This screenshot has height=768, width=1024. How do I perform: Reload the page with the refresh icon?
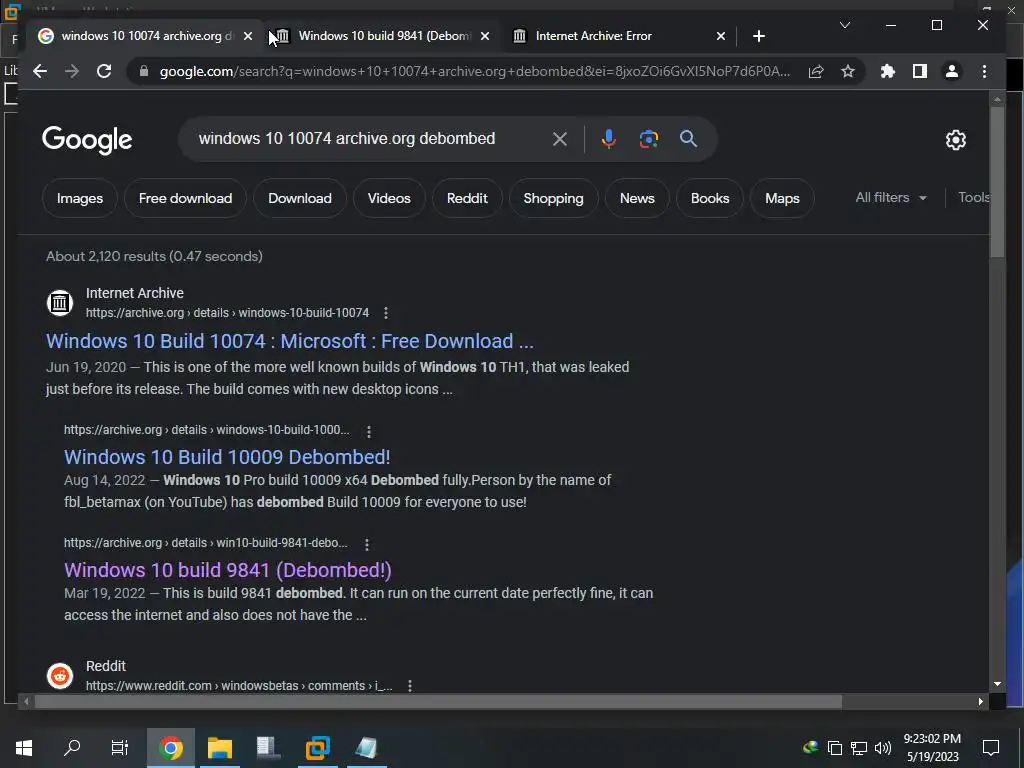point(104,71)
